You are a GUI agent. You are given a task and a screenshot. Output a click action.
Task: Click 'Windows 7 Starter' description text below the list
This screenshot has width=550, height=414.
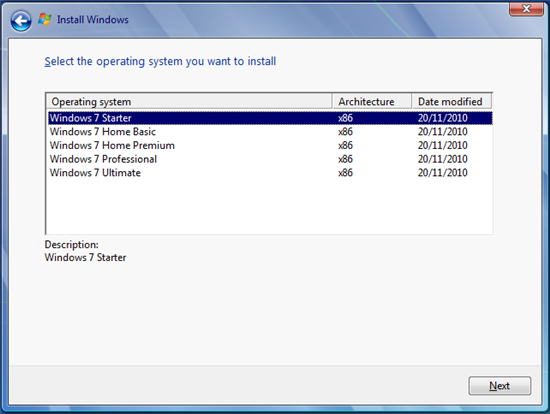point(85,258)
